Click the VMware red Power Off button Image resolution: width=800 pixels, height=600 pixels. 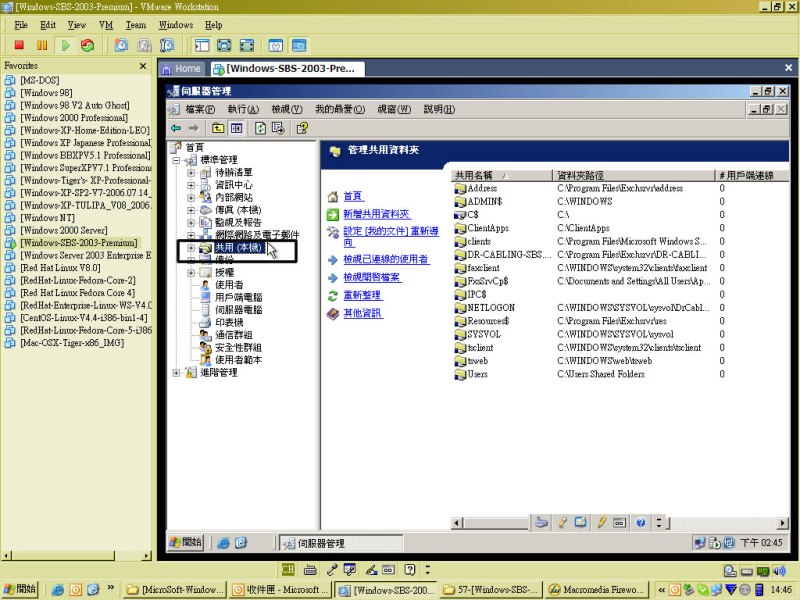(x=19, y=45)
